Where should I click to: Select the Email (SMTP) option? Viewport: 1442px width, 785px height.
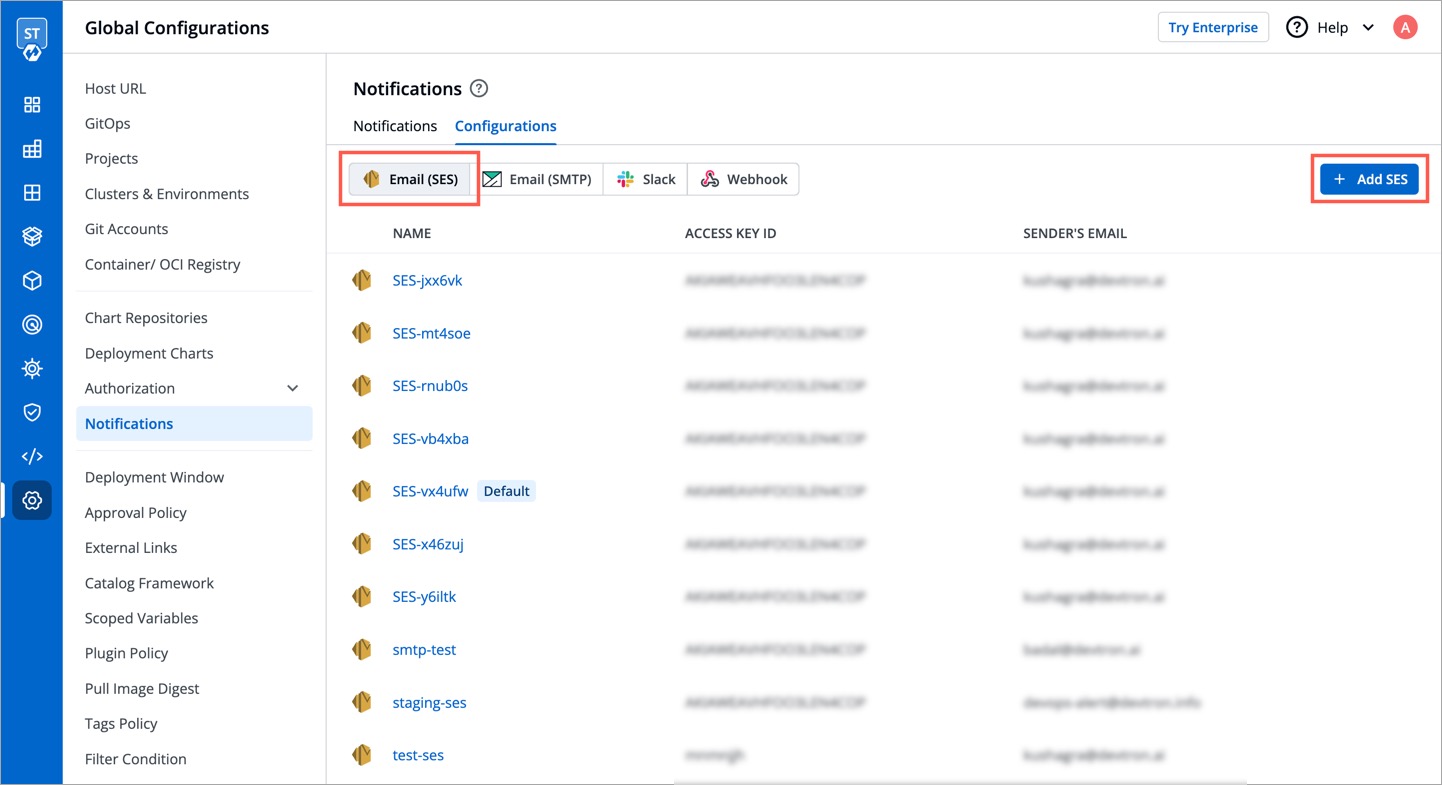[539, 179]
